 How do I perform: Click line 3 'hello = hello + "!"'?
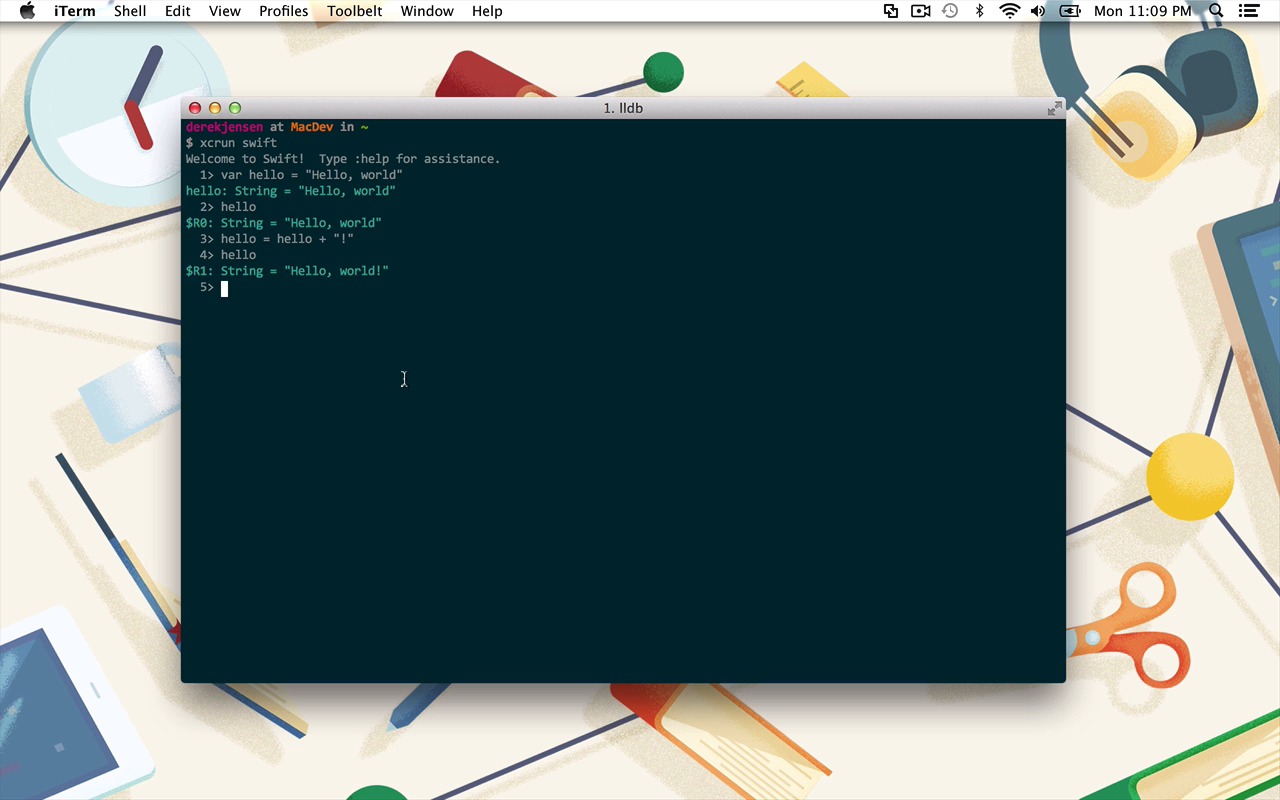(x=277, y=239)
